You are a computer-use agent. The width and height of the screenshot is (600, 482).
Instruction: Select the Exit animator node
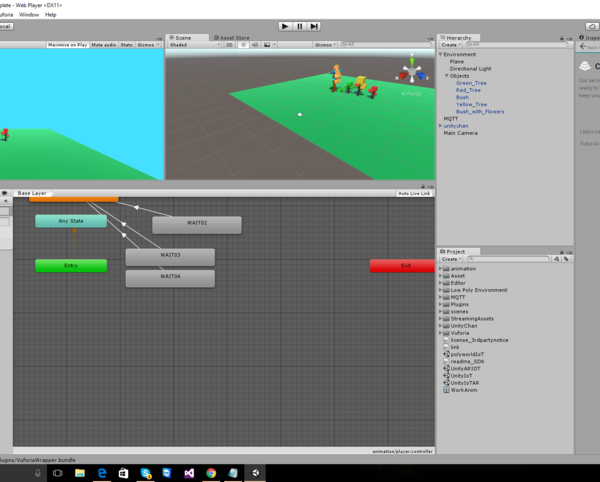(402, 265)
